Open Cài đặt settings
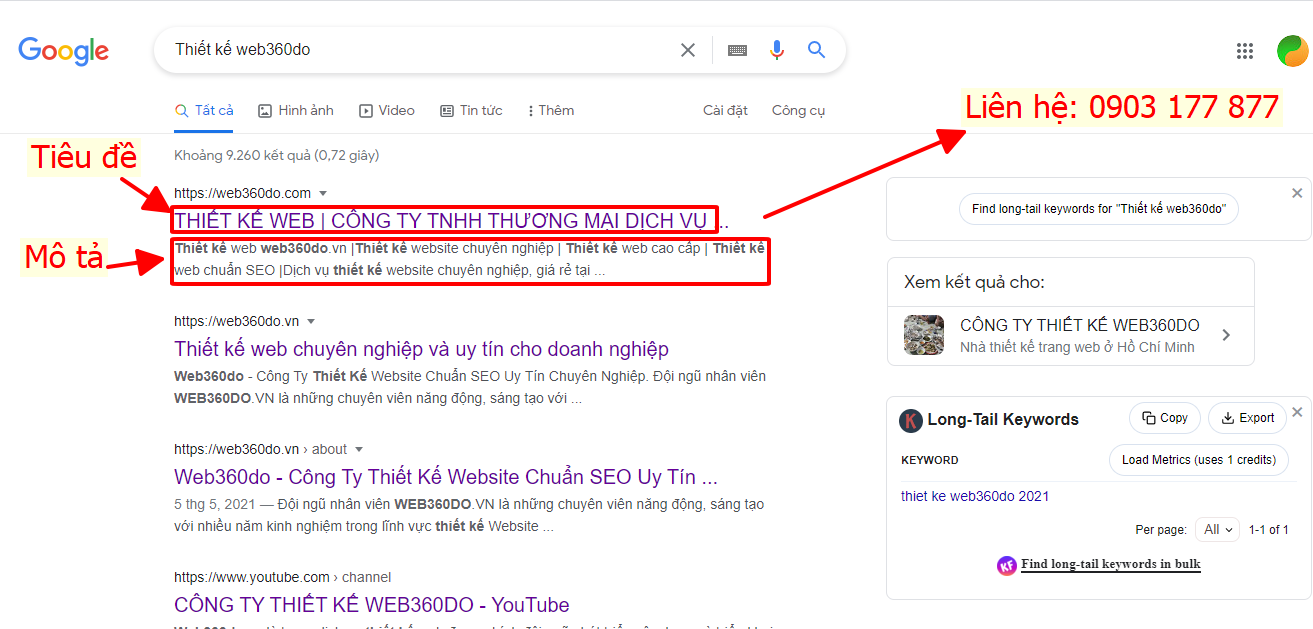Screen dimensions: 1313x629 point(725,110)
